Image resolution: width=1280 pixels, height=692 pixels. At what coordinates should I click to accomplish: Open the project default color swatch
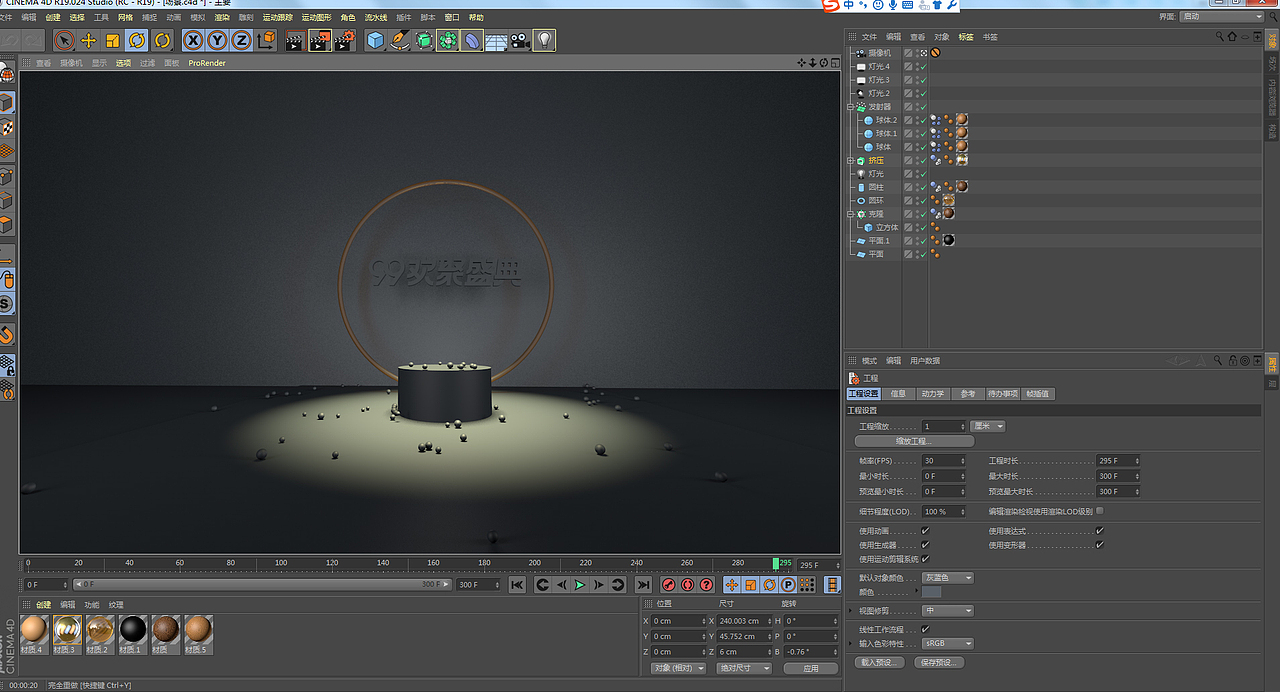click(931, 593)
